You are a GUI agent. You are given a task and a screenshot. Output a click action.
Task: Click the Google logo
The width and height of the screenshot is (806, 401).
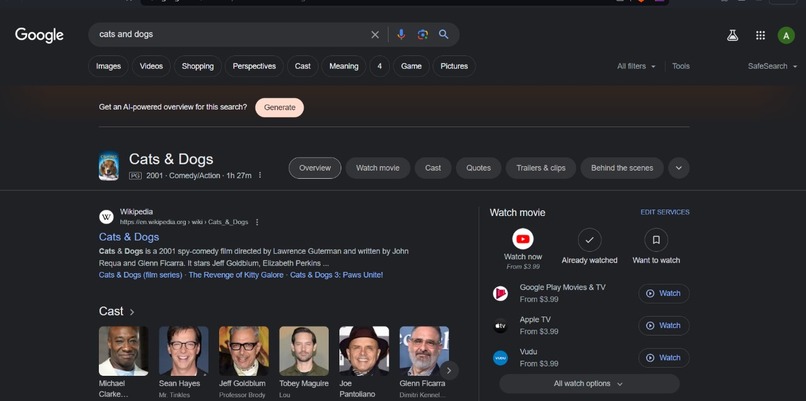click(x=39, y=35)
